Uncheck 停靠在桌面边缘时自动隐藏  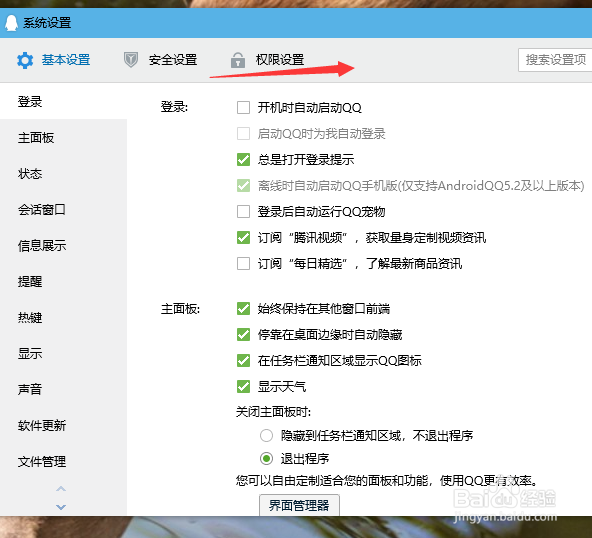click(243, 335)
